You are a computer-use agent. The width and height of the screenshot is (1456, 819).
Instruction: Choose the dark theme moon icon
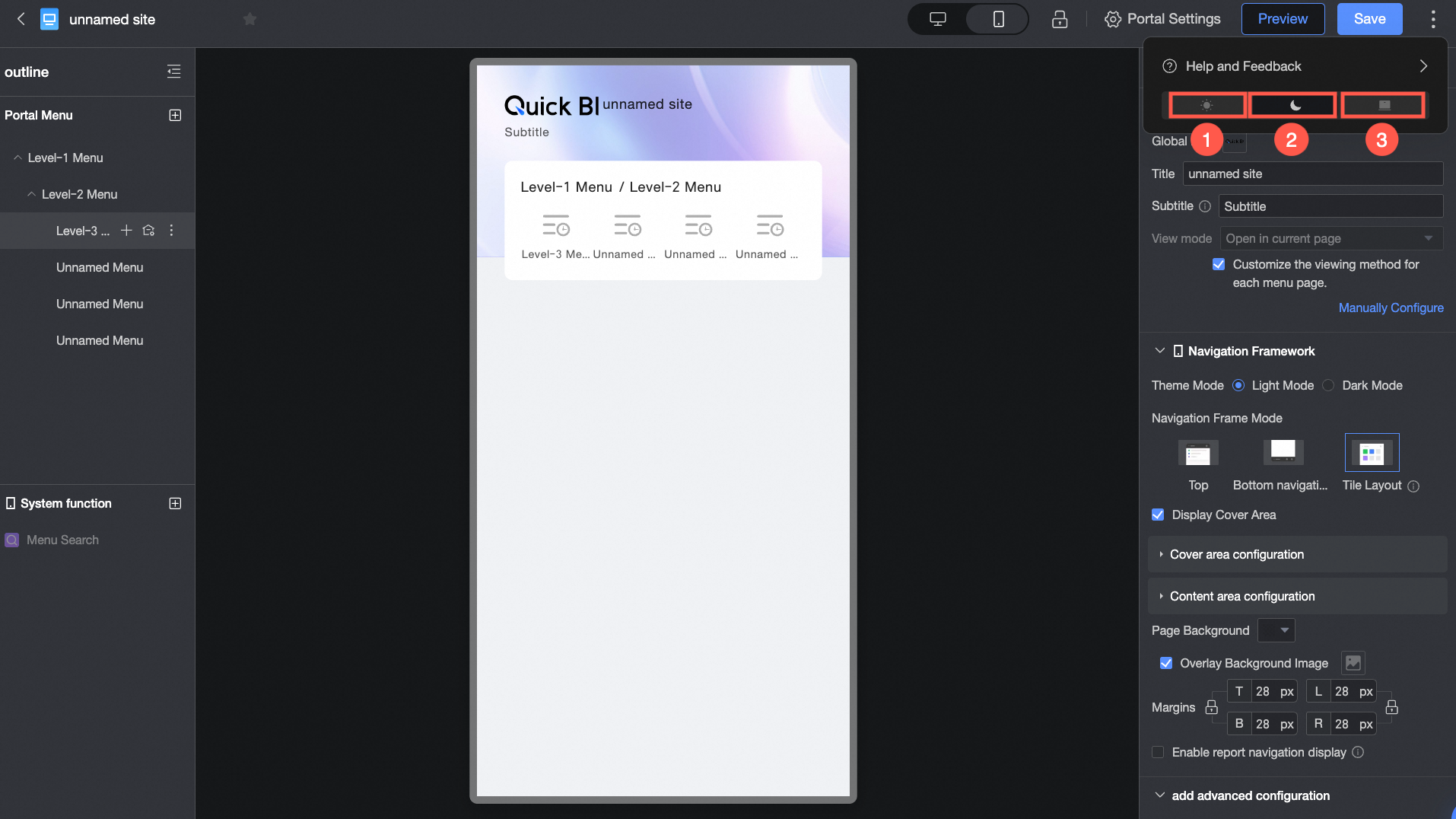point(1295,105)
